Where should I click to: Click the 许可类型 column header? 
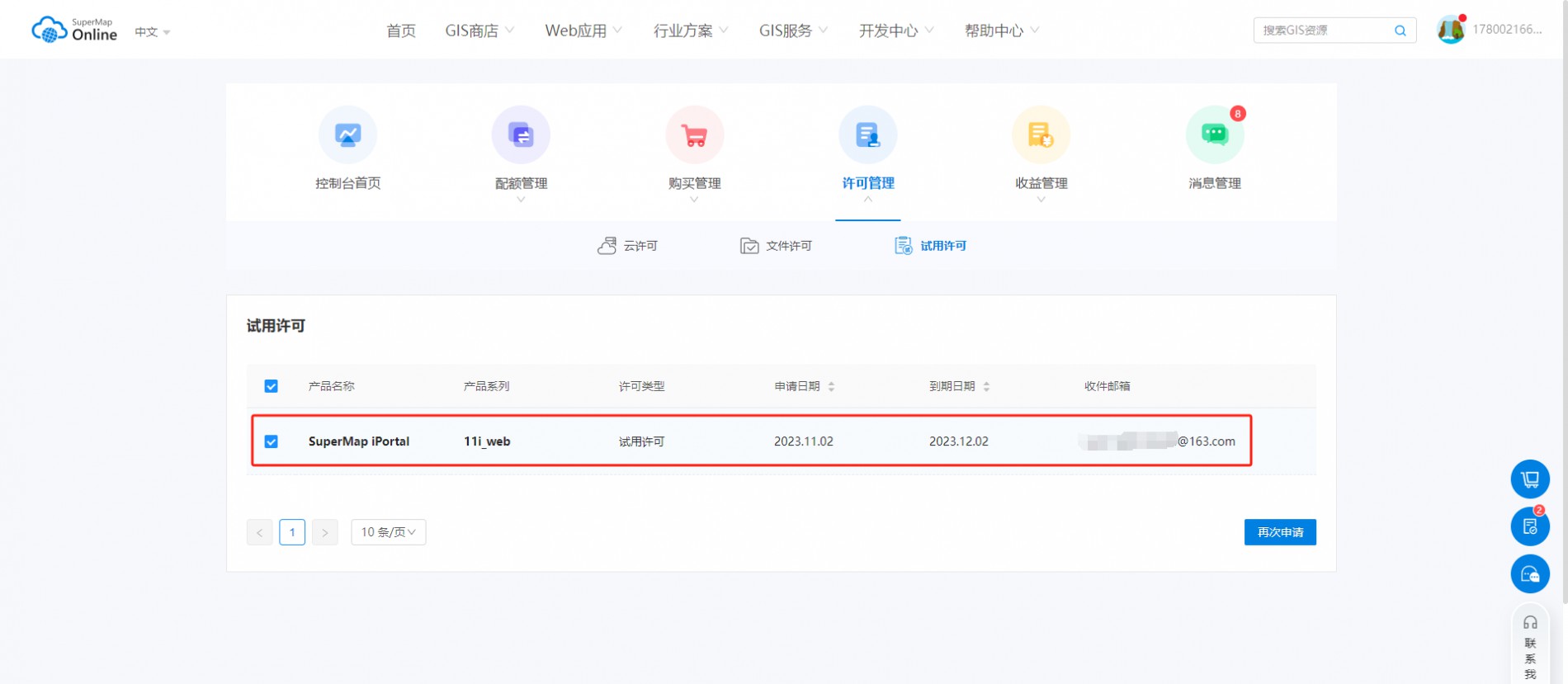(642, 386)
